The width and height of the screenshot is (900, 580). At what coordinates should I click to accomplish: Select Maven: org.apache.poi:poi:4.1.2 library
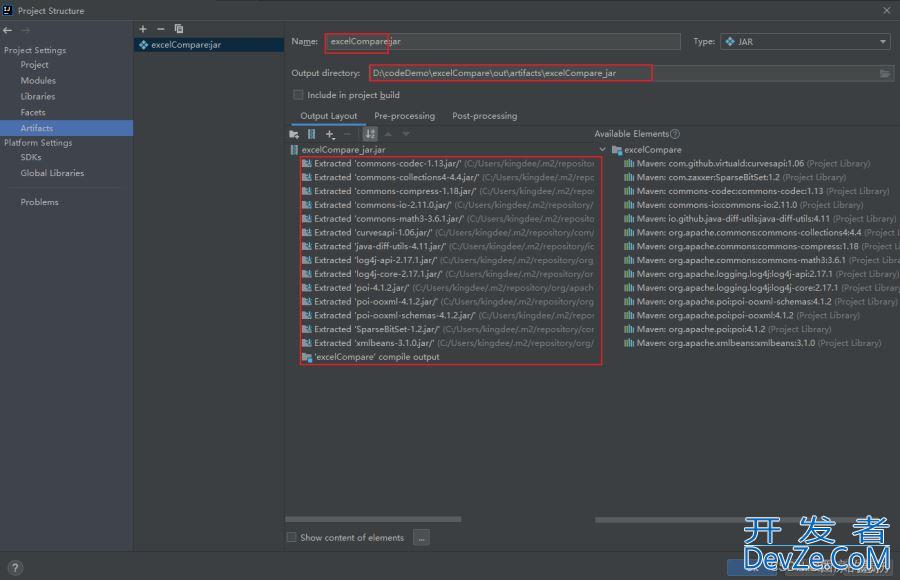(728, 329)
